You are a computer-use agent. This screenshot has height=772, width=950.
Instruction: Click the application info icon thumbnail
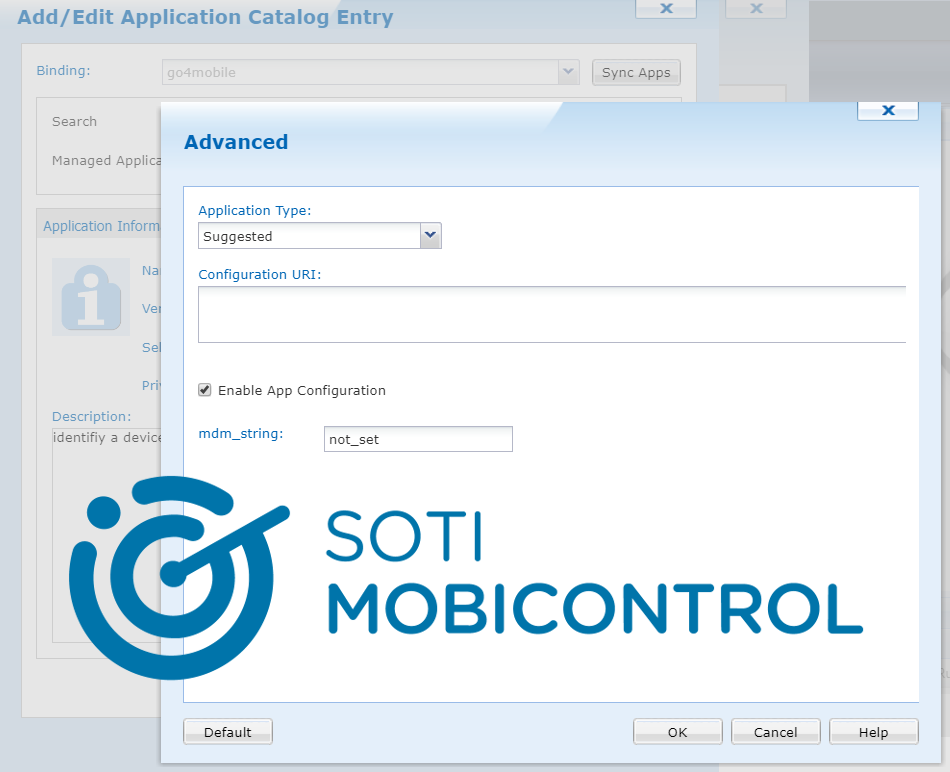[x=91, y=297]
